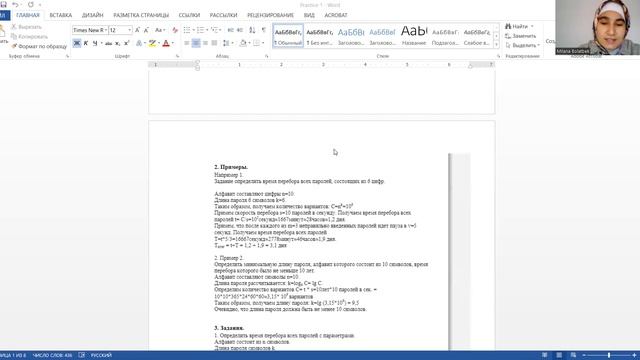The height and width of the screenshot is (360, 640).
Task: Open the font name dropdown
Action: (106, 30)
